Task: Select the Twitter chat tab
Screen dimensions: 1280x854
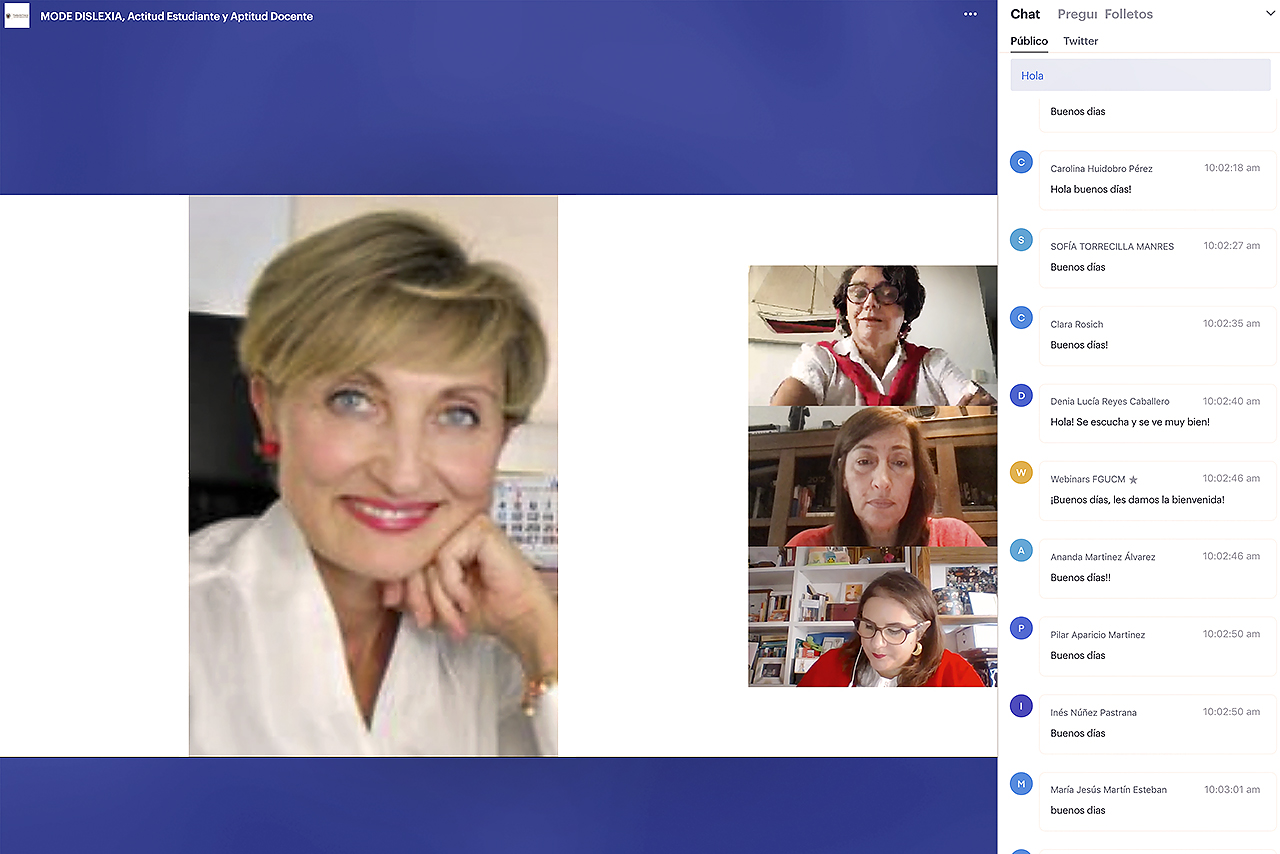Action: click(1080, 41)
